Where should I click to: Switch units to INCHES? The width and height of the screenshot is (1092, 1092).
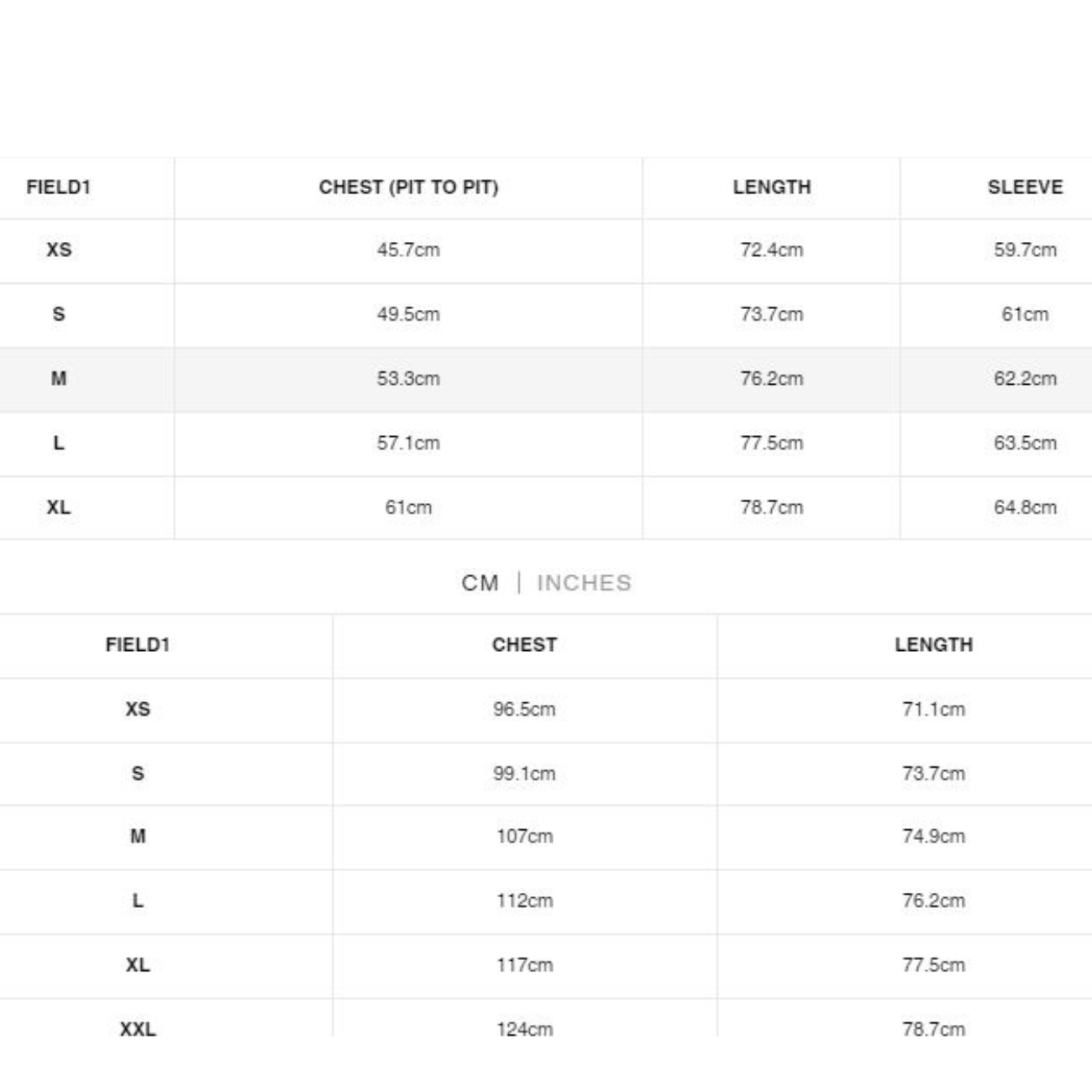pos(584,583)
